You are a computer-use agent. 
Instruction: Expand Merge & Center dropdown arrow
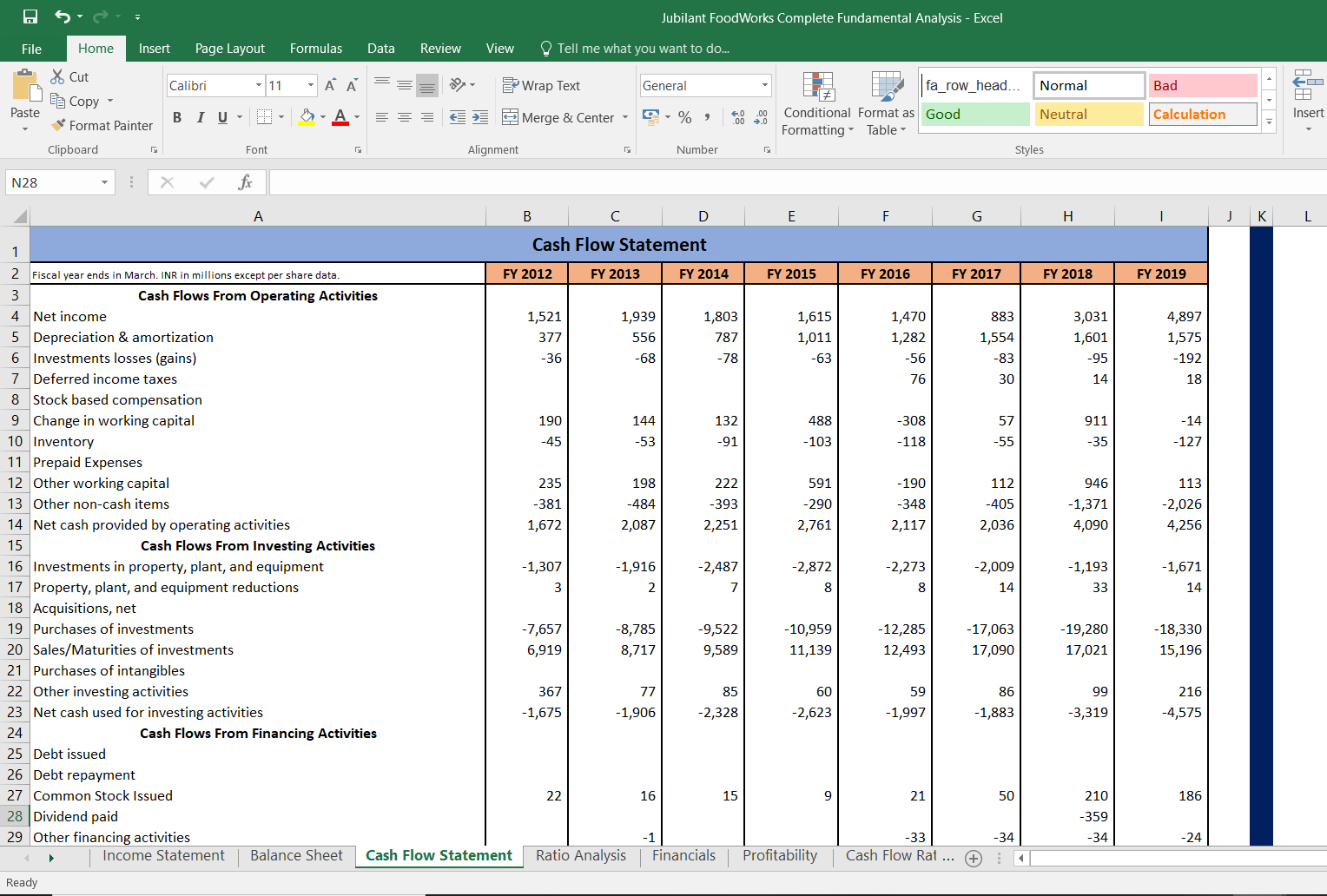pos(625,117)
